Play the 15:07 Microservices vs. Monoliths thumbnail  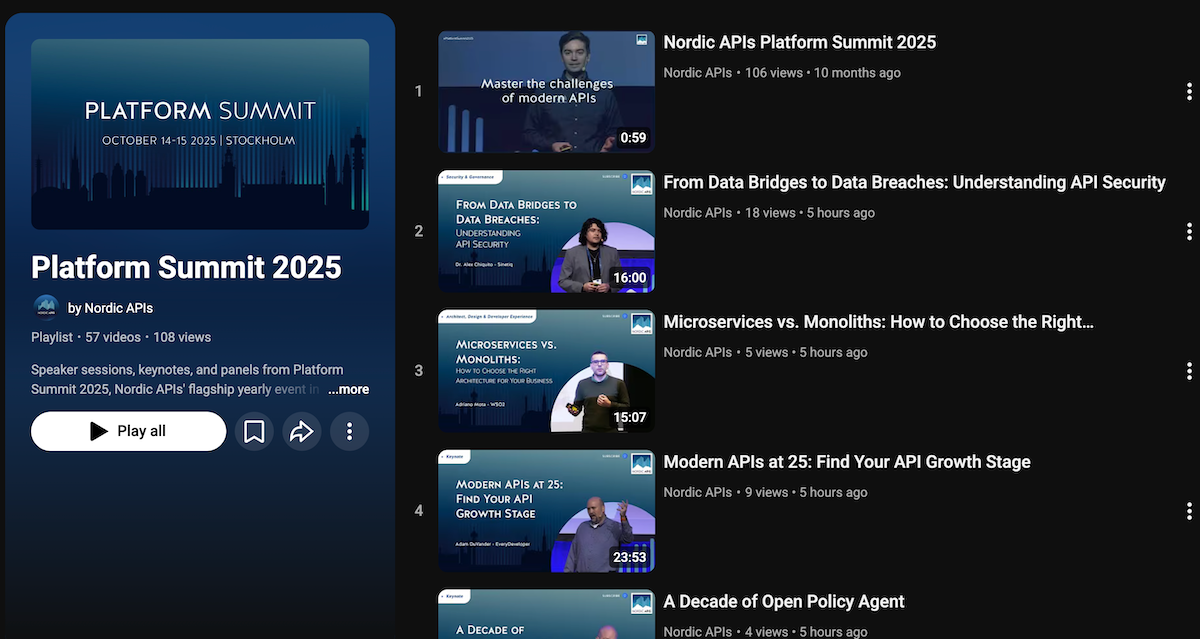coord(546,371)
